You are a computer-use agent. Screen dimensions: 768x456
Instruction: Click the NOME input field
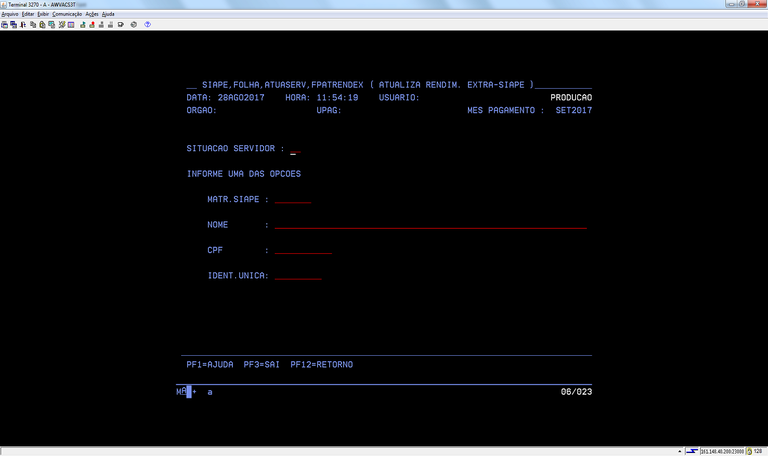coord(431,225)
